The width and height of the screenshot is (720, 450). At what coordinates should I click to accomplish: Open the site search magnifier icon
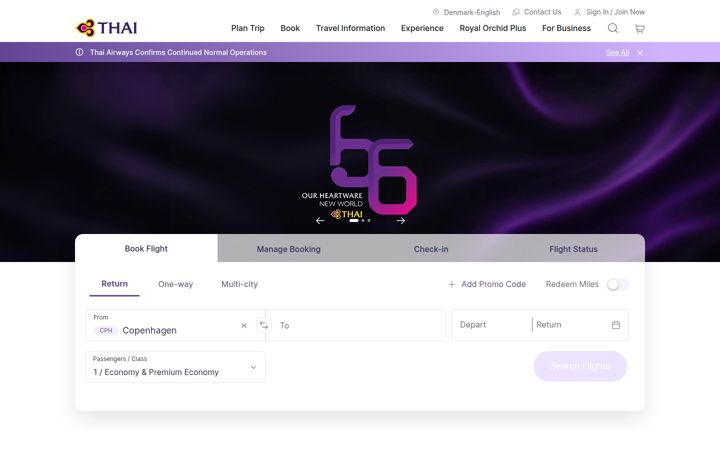tap(613, 28)
